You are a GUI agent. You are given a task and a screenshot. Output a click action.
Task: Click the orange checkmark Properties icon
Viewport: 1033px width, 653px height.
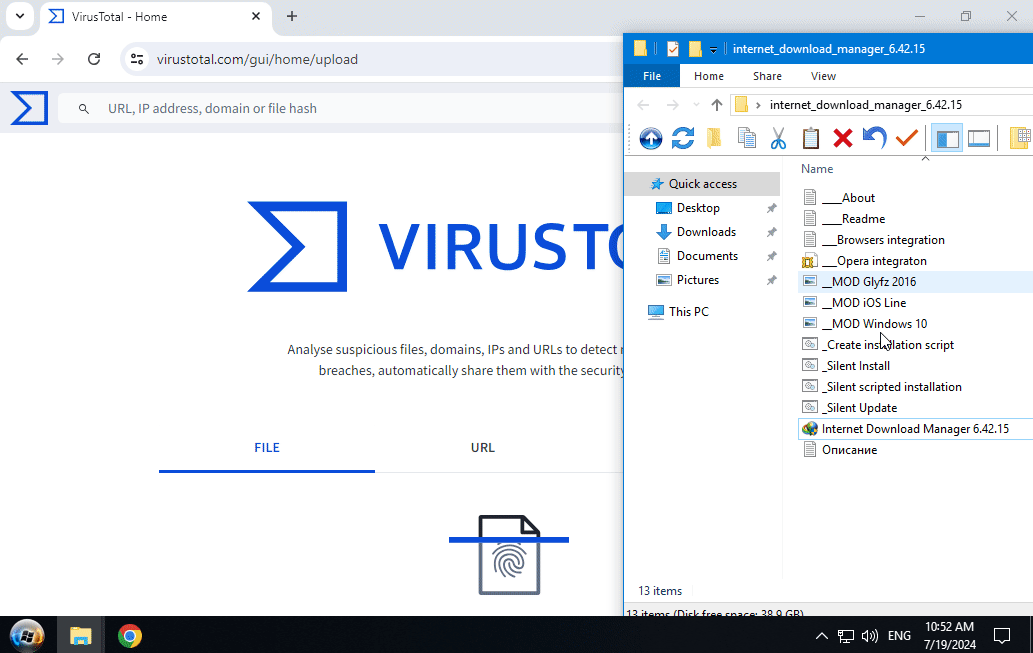point(907,138)
